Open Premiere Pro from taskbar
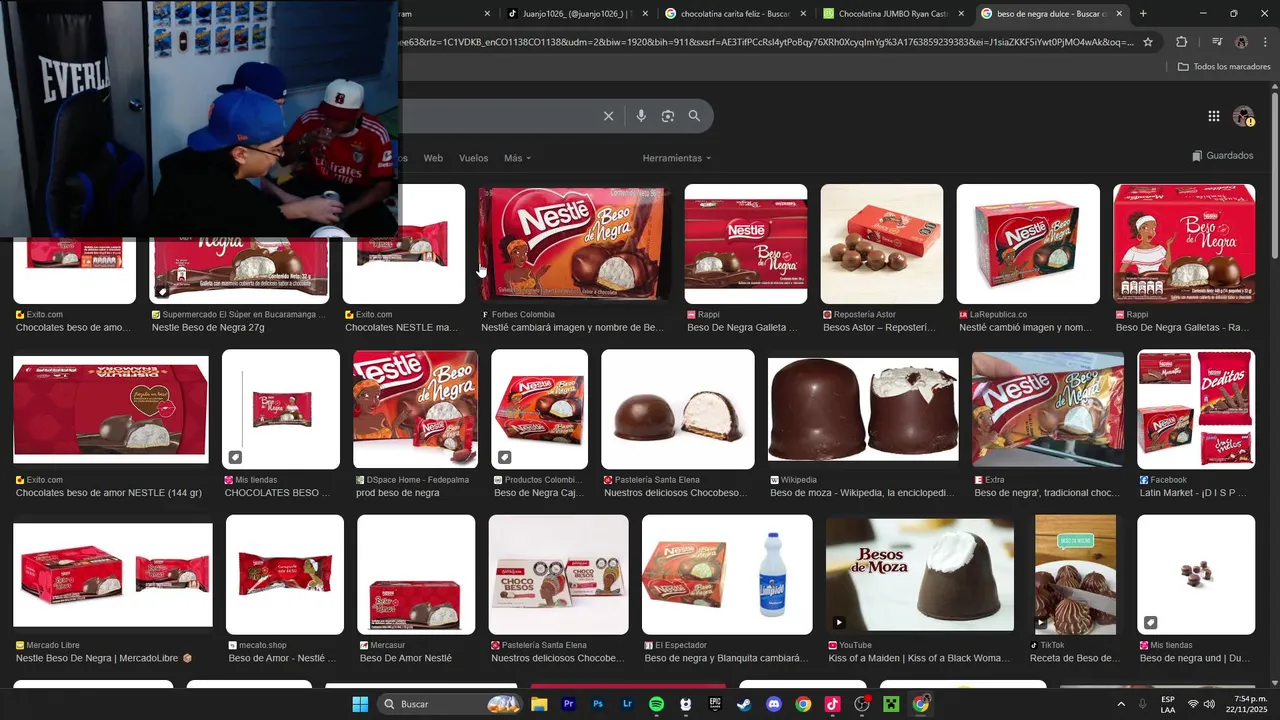The width and height of the screenshot is (1280, 720). coord(569,704)
